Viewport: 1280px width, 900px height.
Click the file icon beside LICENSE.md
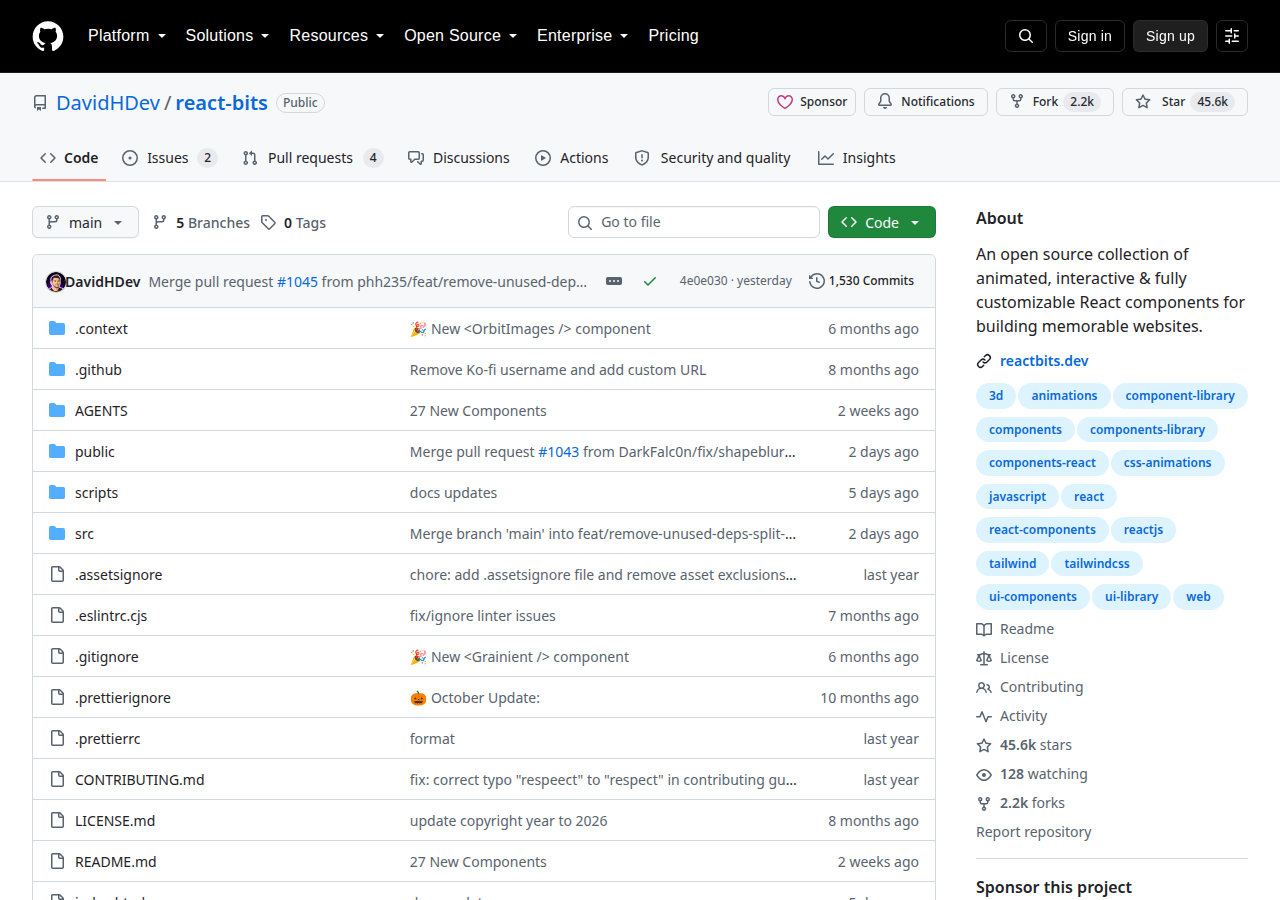click(57, 821)
